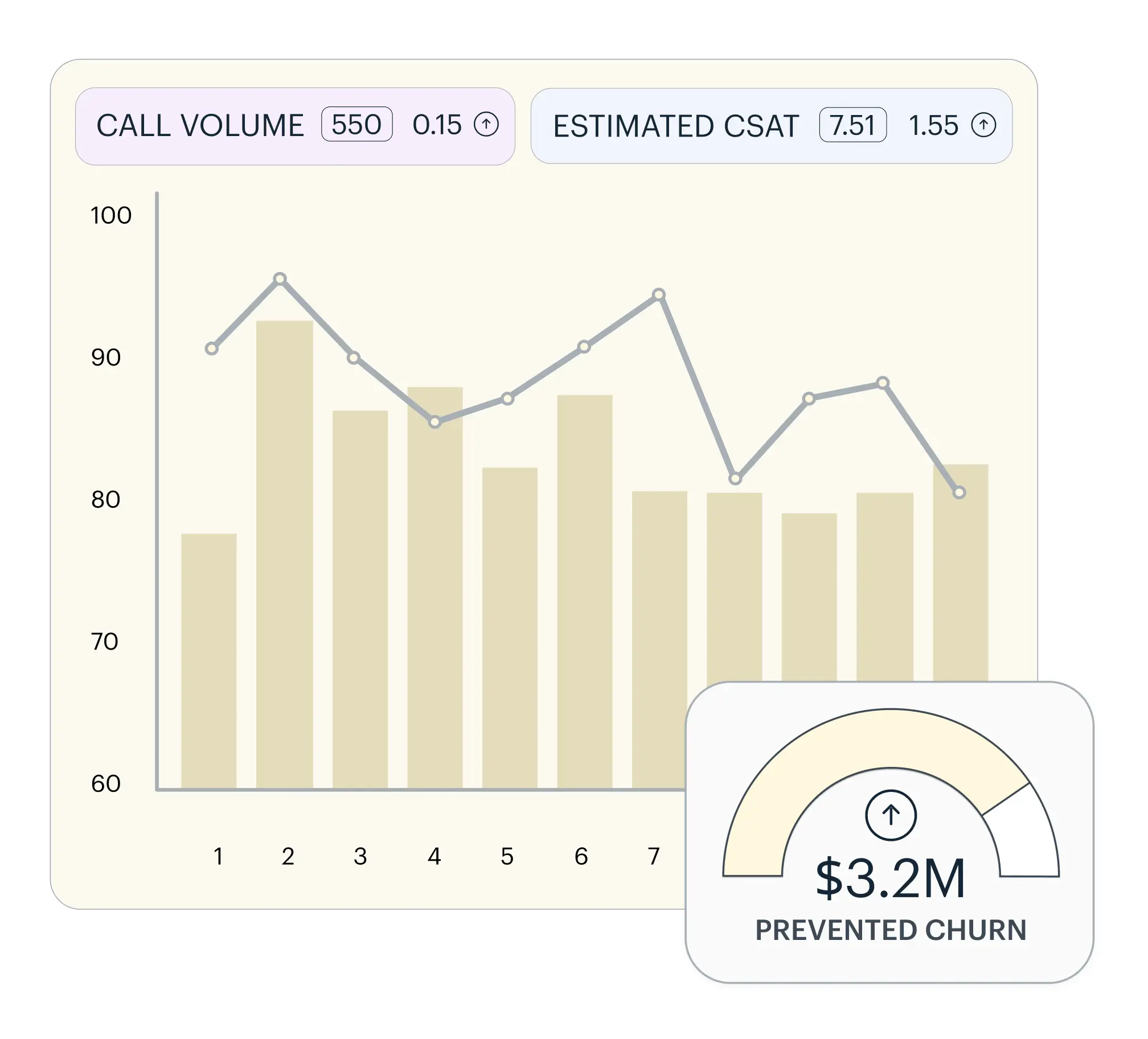The image size is (1148, 1039).
Task: Click the line peak point above bar 7
Action: pos(659,295)
